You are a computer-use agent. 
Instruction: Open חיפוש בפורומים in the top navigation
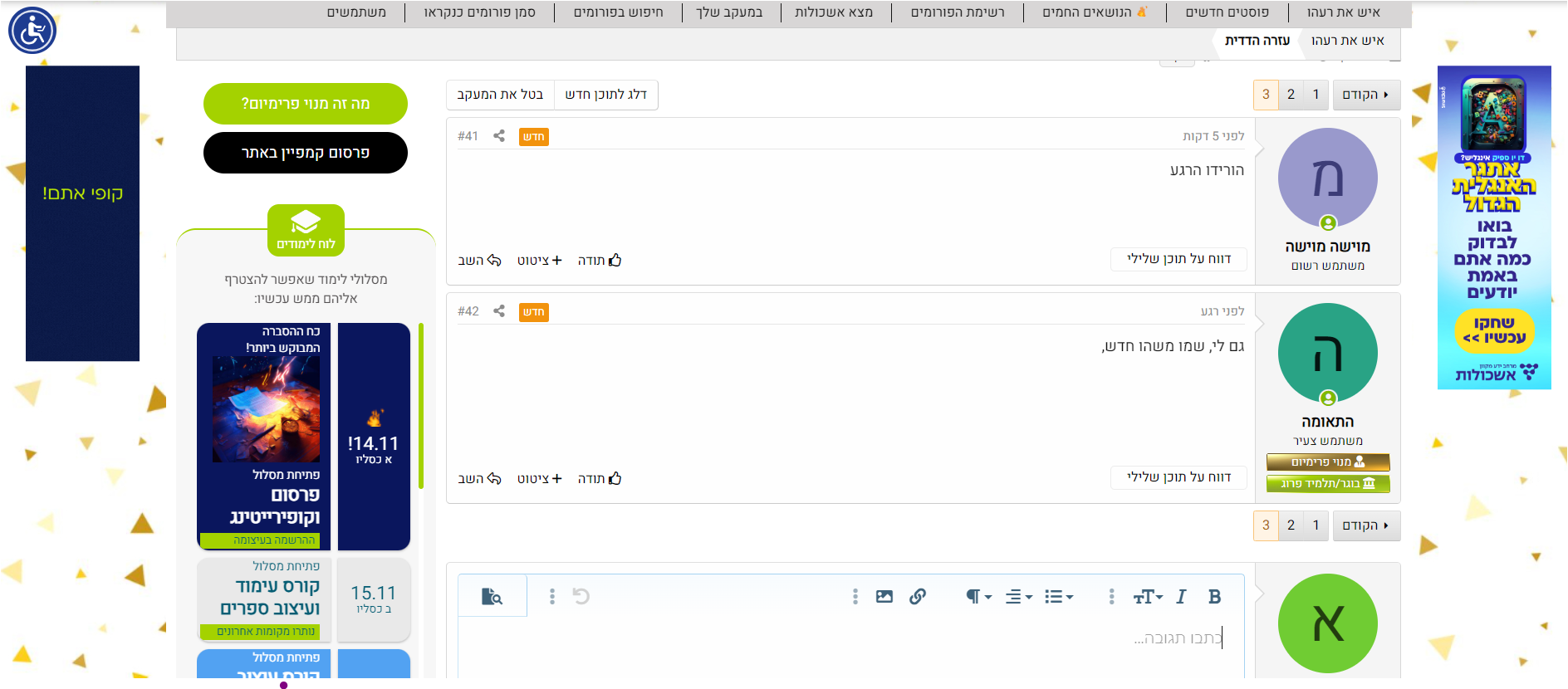tap(619, 12)
